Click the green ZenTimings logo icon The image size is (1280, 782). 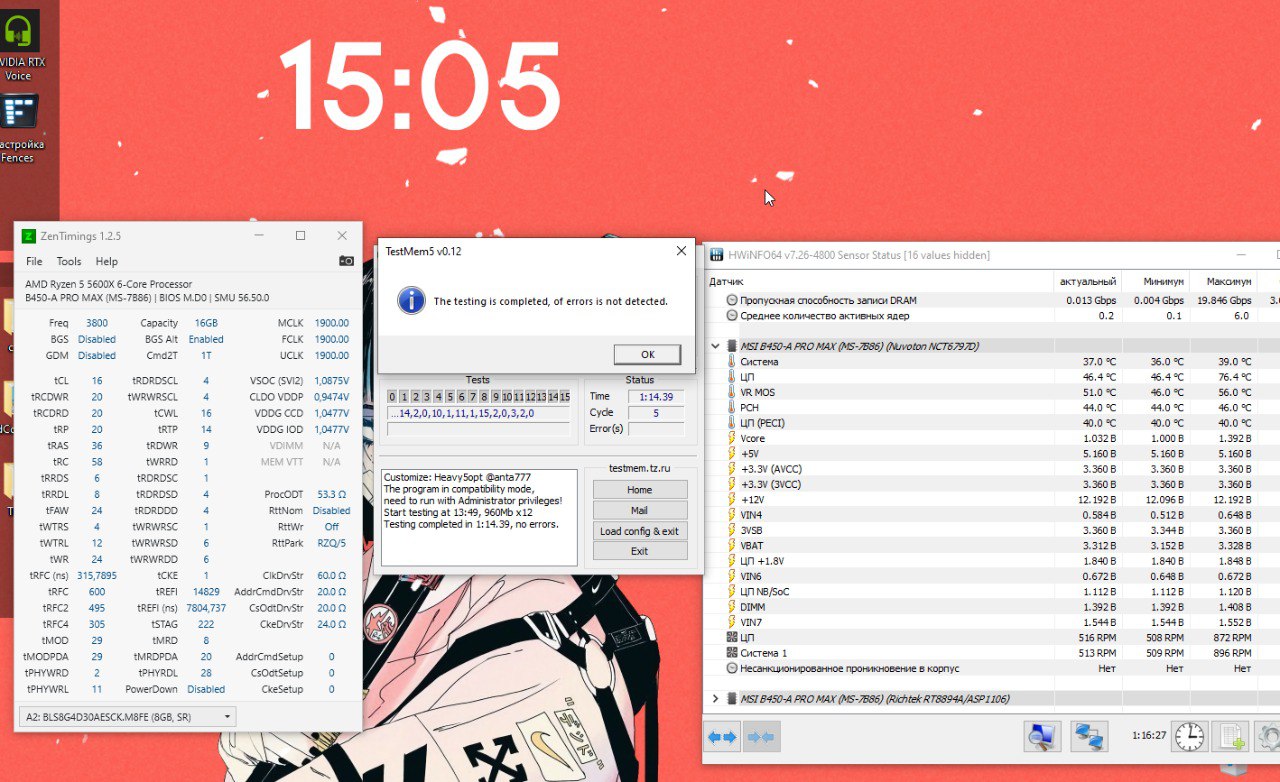click(28, 236)
